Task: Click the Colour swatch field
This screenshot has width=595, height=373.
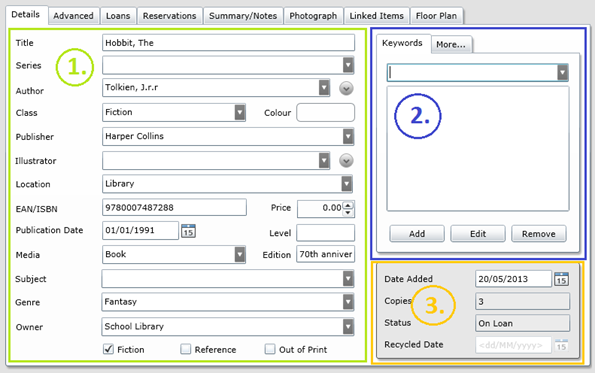Action: pyautogui.click(x=326, y=113)
